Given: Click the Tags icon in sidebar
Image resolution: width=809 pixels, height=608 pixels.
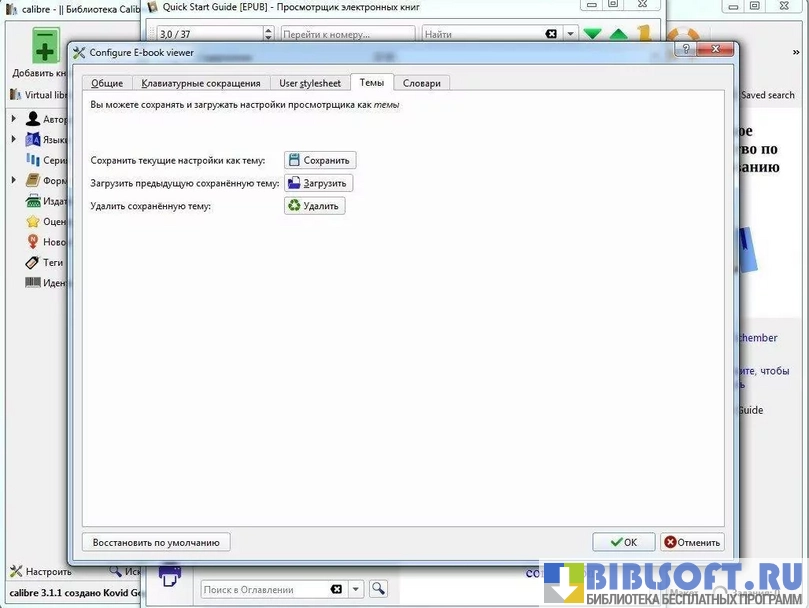Looking at the screenshot, I should click(x=33, y=262).
